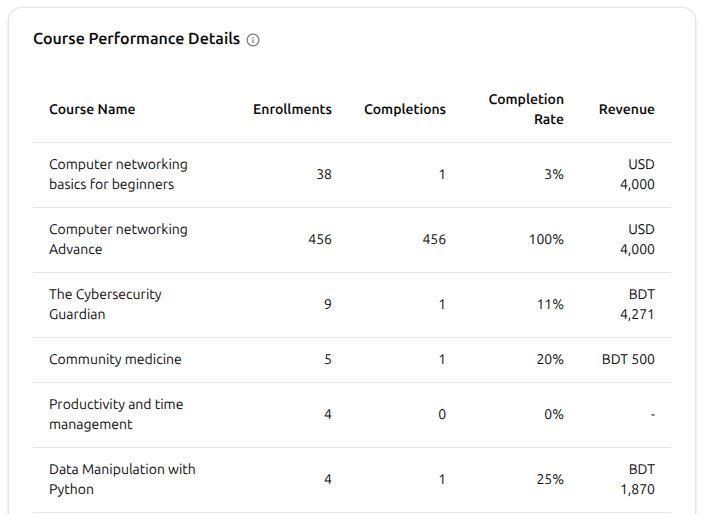This screenshot has height=514, width=715.
Task: Click the info icon beside Course Performance Details
Action: point(253,40)
